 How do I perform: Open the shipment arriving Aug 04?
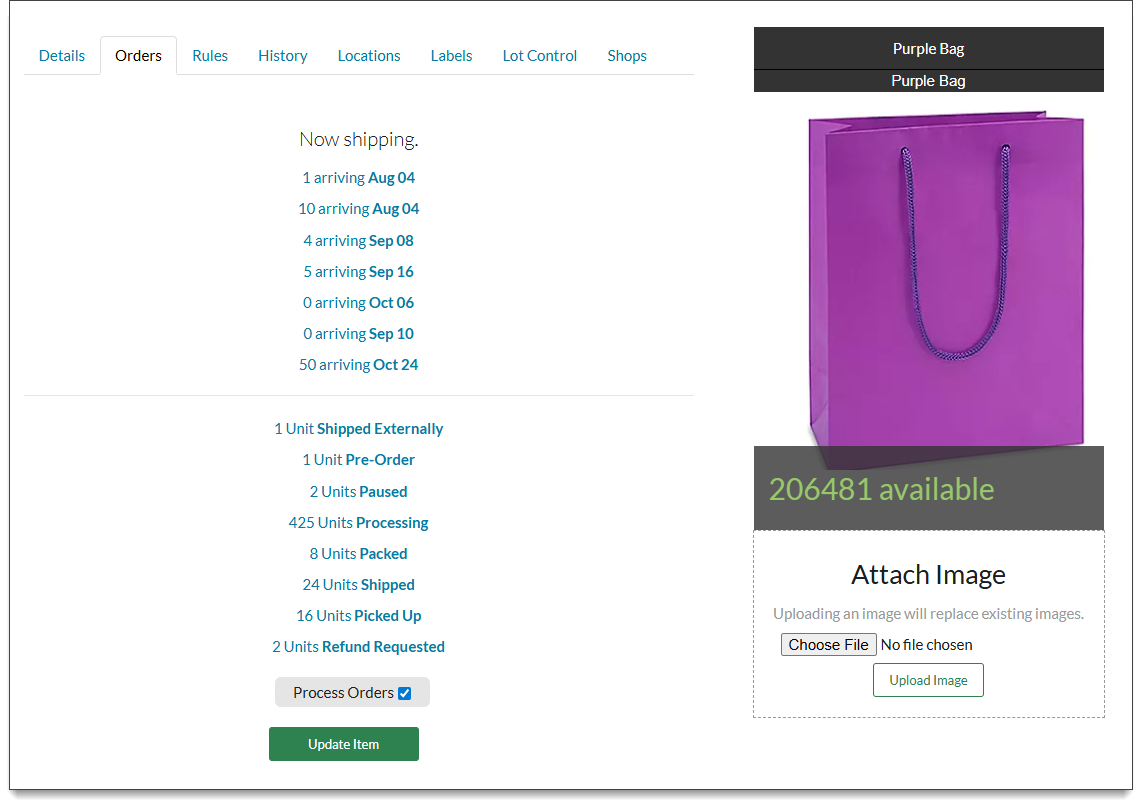[358, 177]
